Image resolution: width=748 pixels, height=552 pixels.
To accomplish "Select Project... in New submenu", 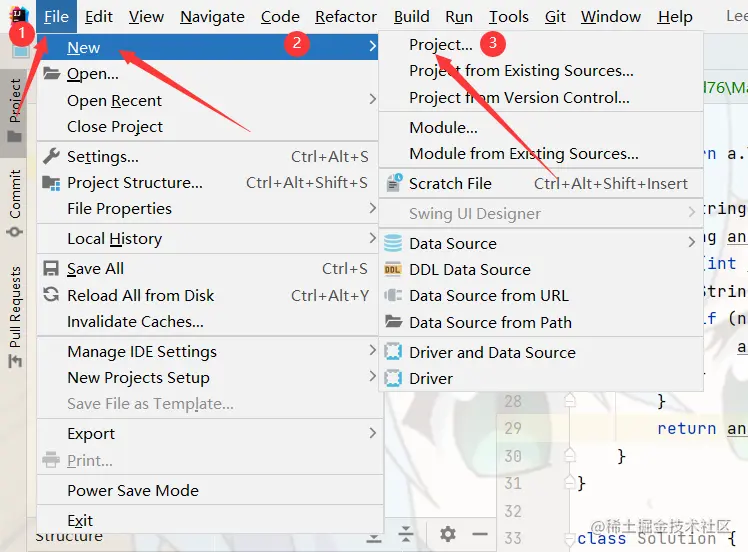I will pos(441,44).
